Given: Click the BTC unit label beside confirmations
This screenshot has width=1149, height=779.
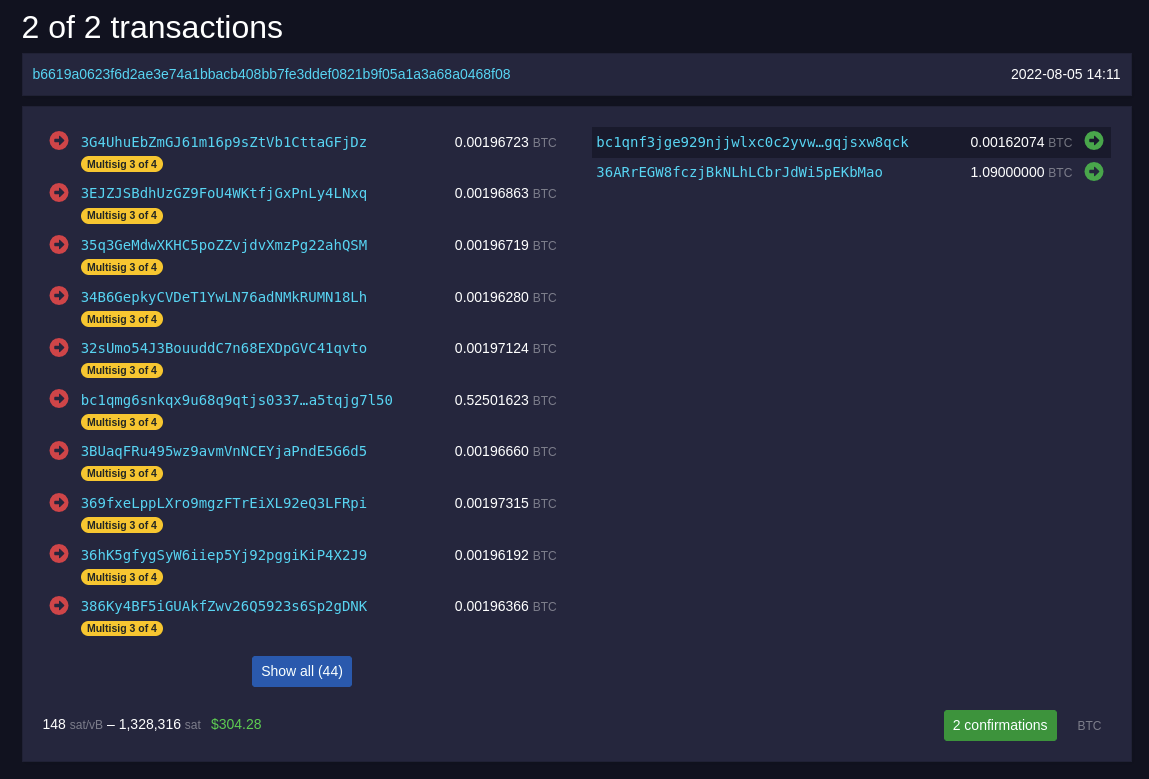Looking at the screenshot, I should pyautogui.click(x=1089, y=726).
